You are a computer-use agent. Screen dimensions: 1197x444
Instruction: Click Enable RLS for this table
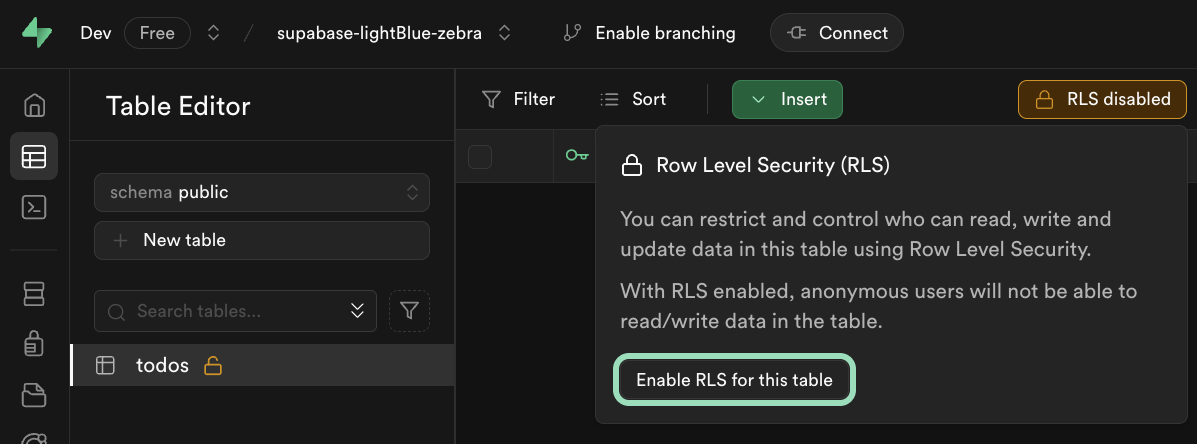[734, 380]
